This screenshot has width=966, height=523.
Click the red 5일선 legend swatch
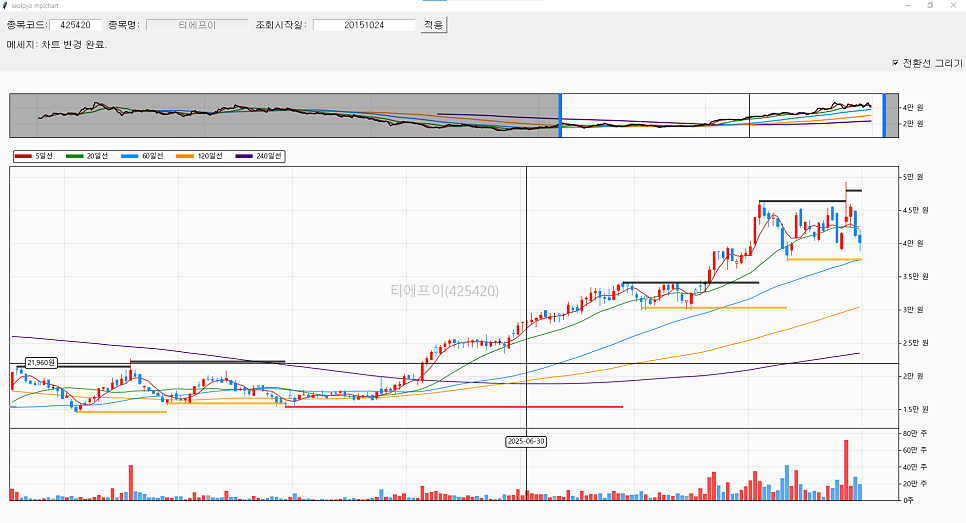coord(23,156)
